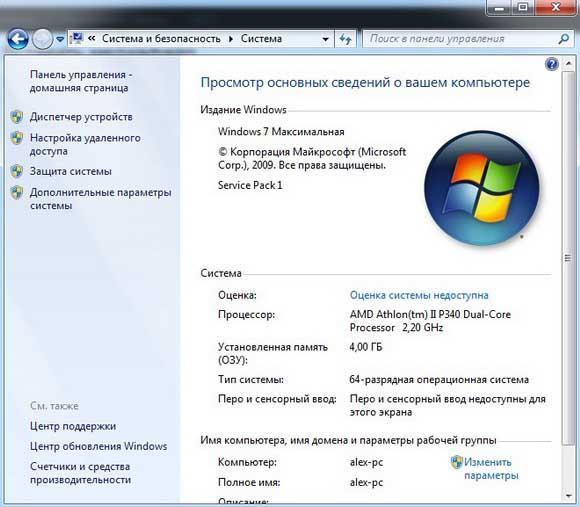Expand the arrow between Система и безопасность and Система
580x507 pixels.
point(231,39)
